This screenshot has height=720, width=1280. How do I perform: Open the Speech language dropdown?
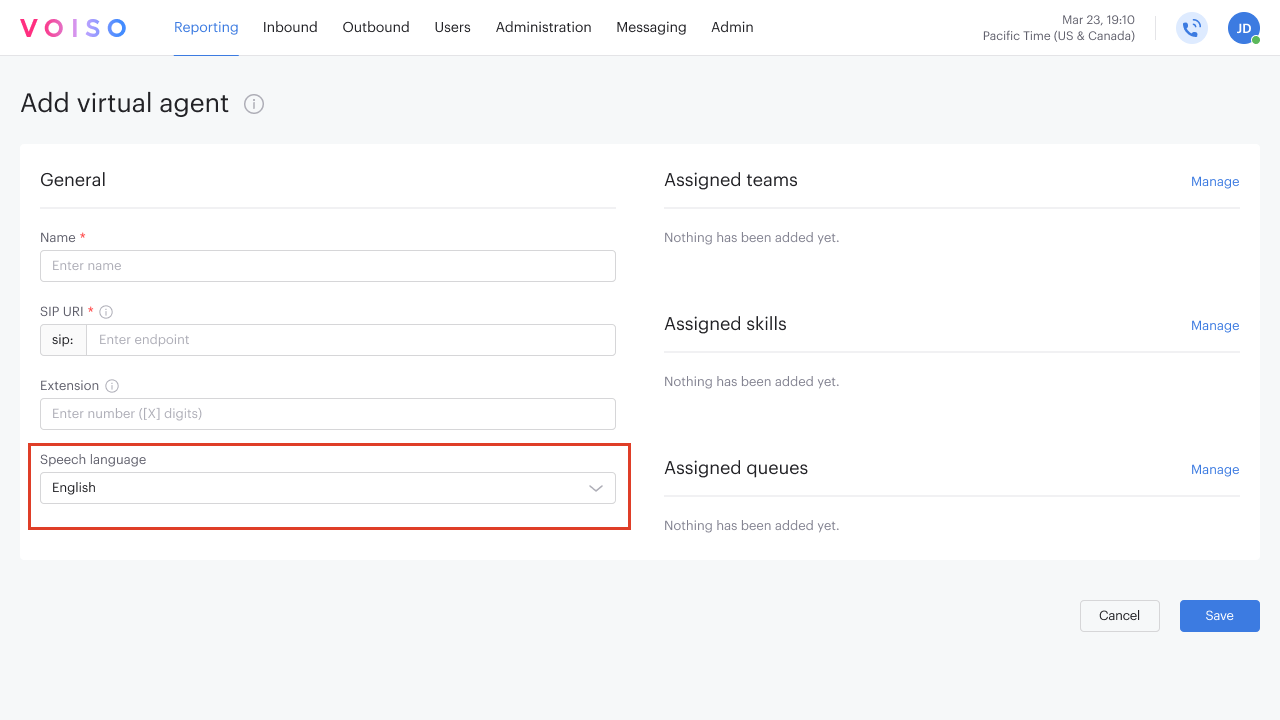pos(328,488)
